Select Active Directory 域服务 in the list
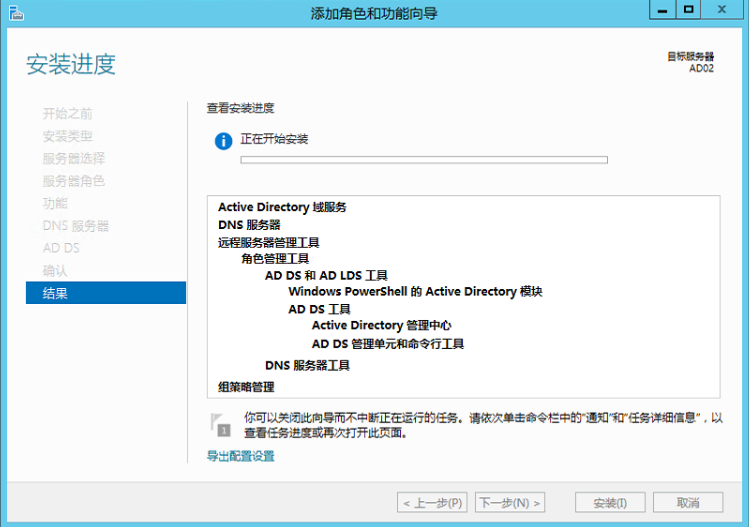This screenshot has height=527, width=749. [x=282, y=207]
